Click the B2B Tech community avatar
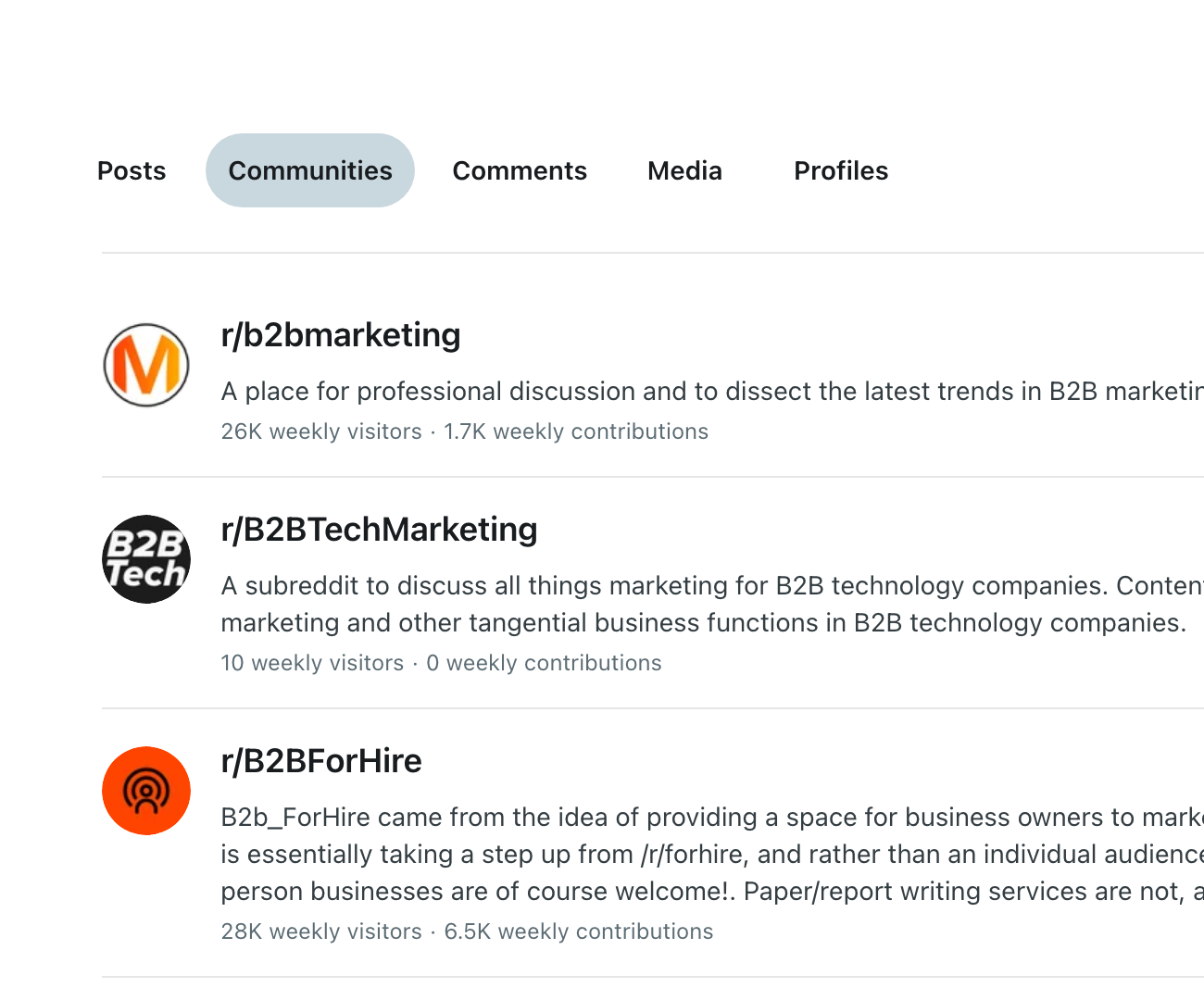The width and height of the screenshot is (1204, 1000). tap(146, 559)
